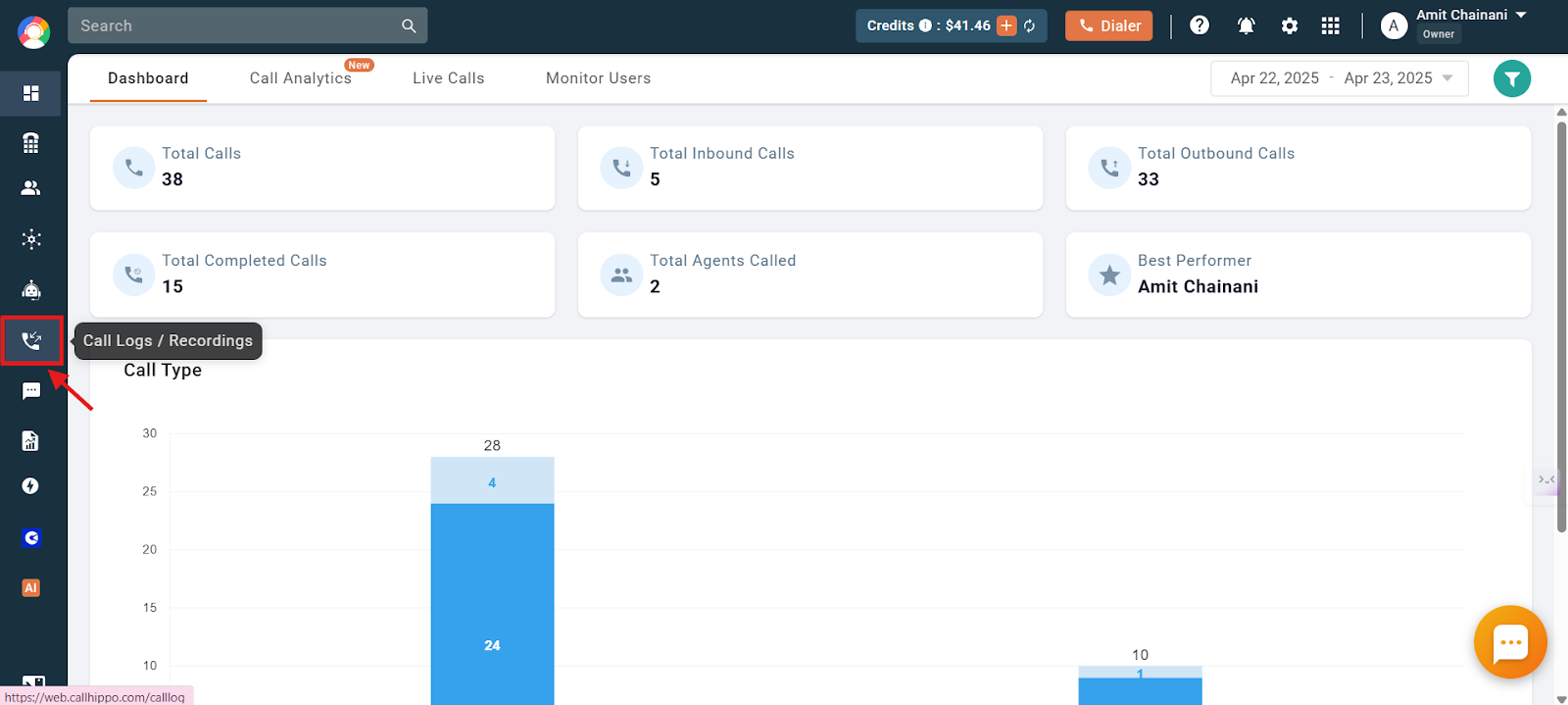Open the Amit Chainani account dropdown arrow
This screenshot has height=705, width=1568.
click(x=1521, y=15)
